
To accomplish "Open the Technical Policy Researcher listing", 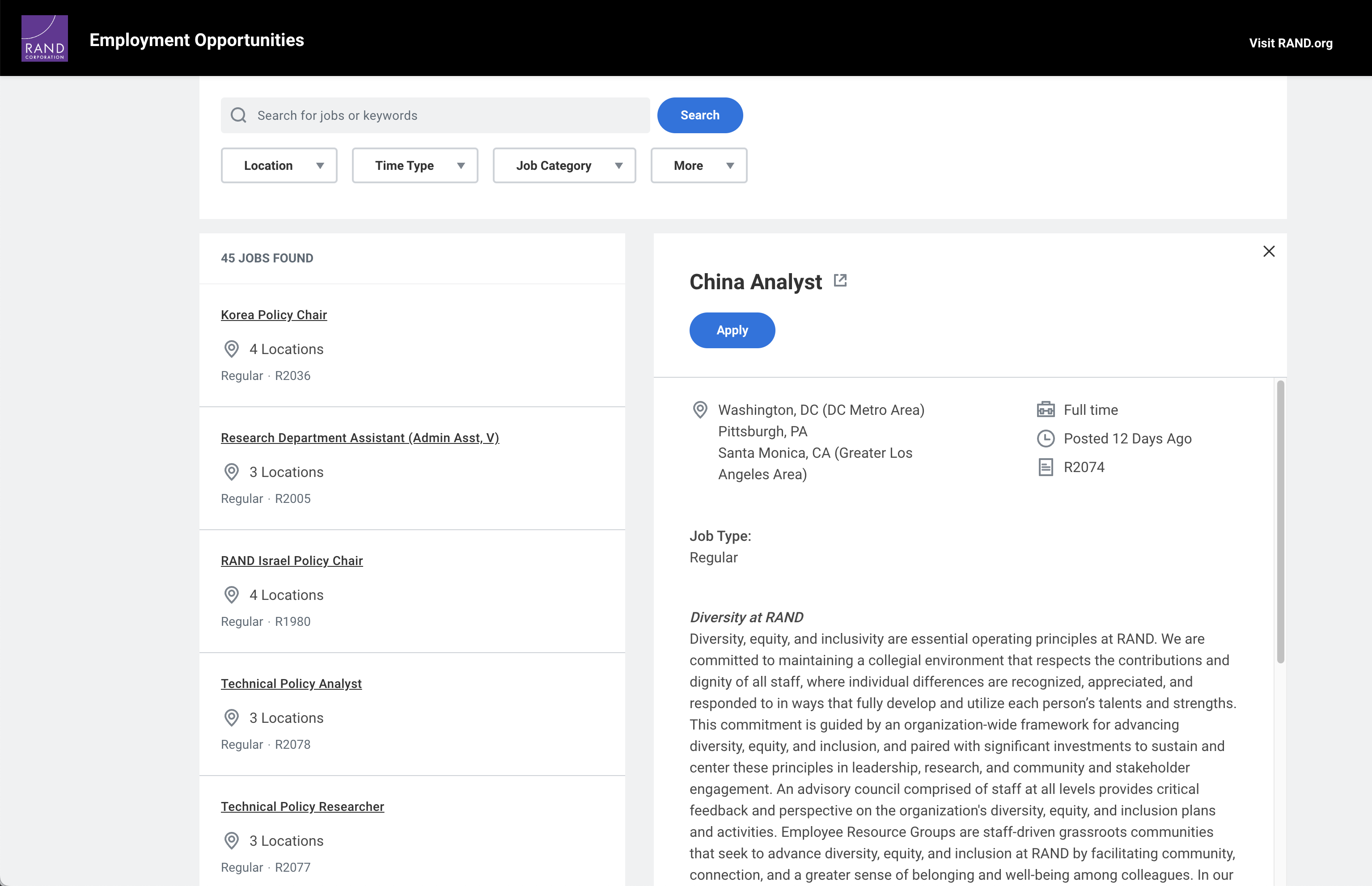I will pyautogui.click(x=303, y=806).
